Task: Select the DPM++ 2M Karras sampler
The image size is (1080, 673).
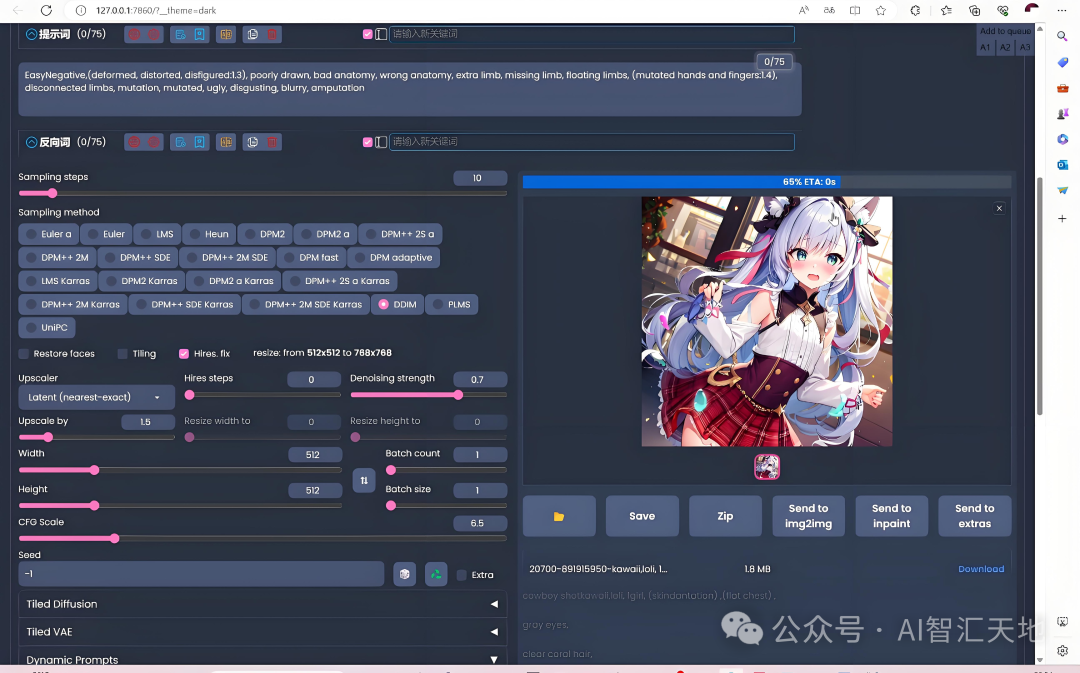Action: (72, 304)
